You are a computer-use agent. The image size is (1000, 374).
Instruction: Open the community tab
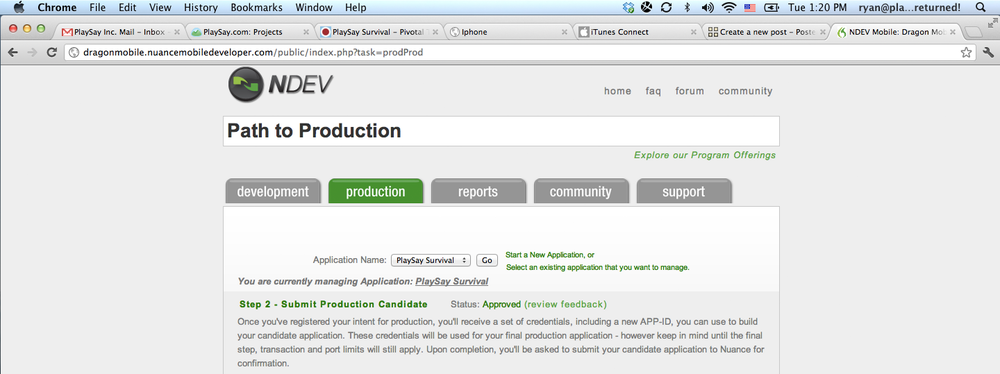[581, 191]
